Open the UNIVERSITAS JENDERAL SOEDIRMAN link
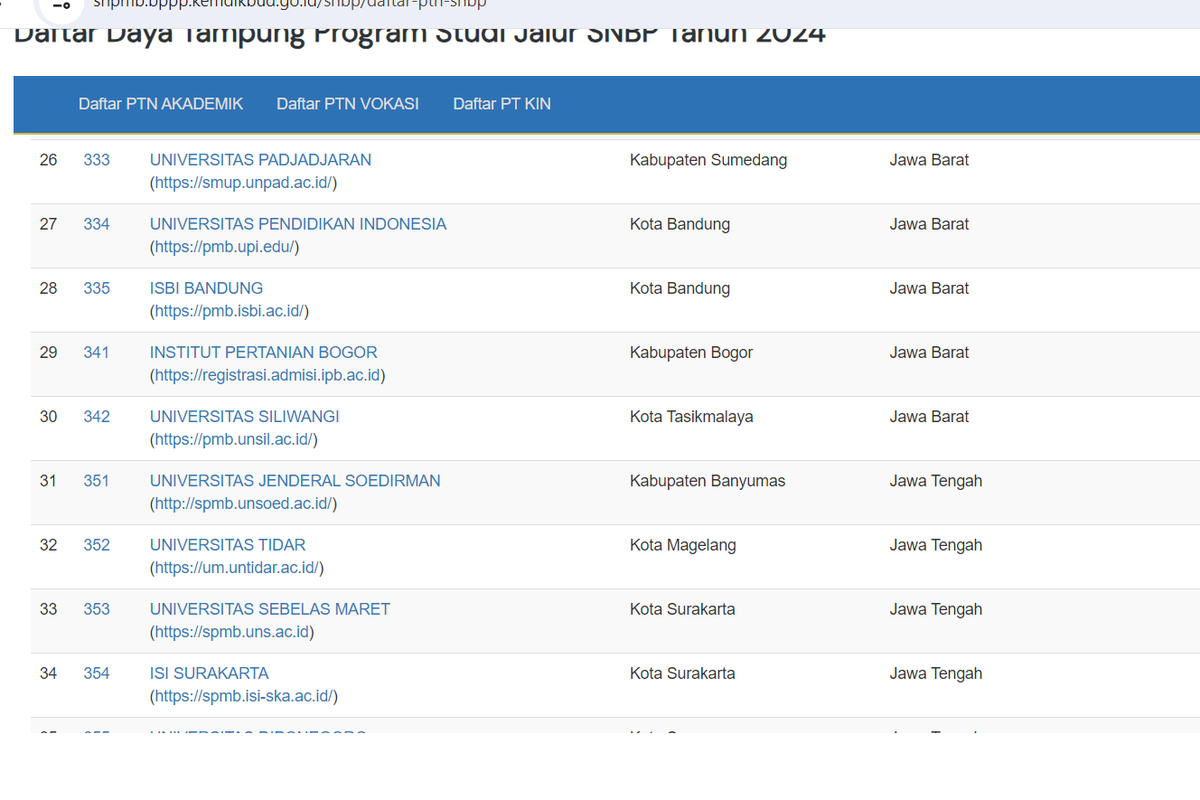 point(295,480)
